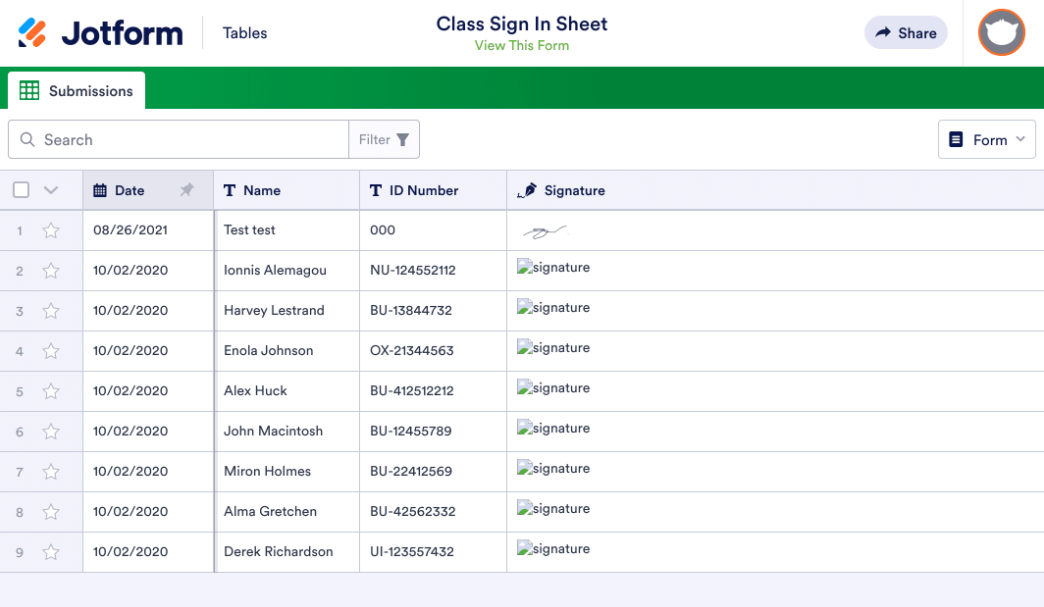
Task: Open the View This Form link
Action: pos(521,45)
